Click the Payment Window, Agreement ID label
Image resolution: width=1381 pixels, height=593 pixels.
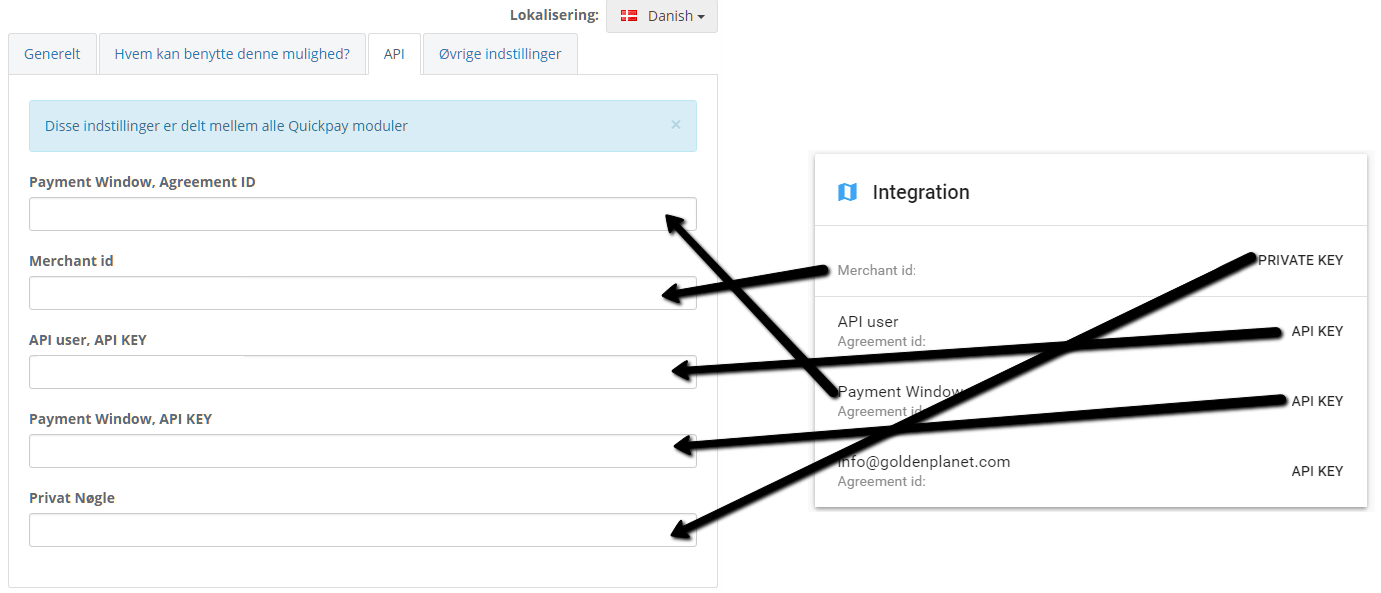pos(142,182)
